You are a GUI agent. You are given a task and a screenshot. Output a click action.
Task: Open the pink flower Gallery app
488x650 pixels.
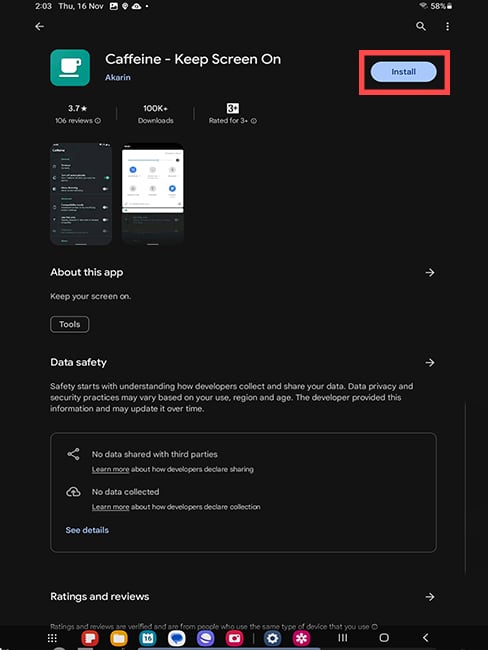point(301,638)
